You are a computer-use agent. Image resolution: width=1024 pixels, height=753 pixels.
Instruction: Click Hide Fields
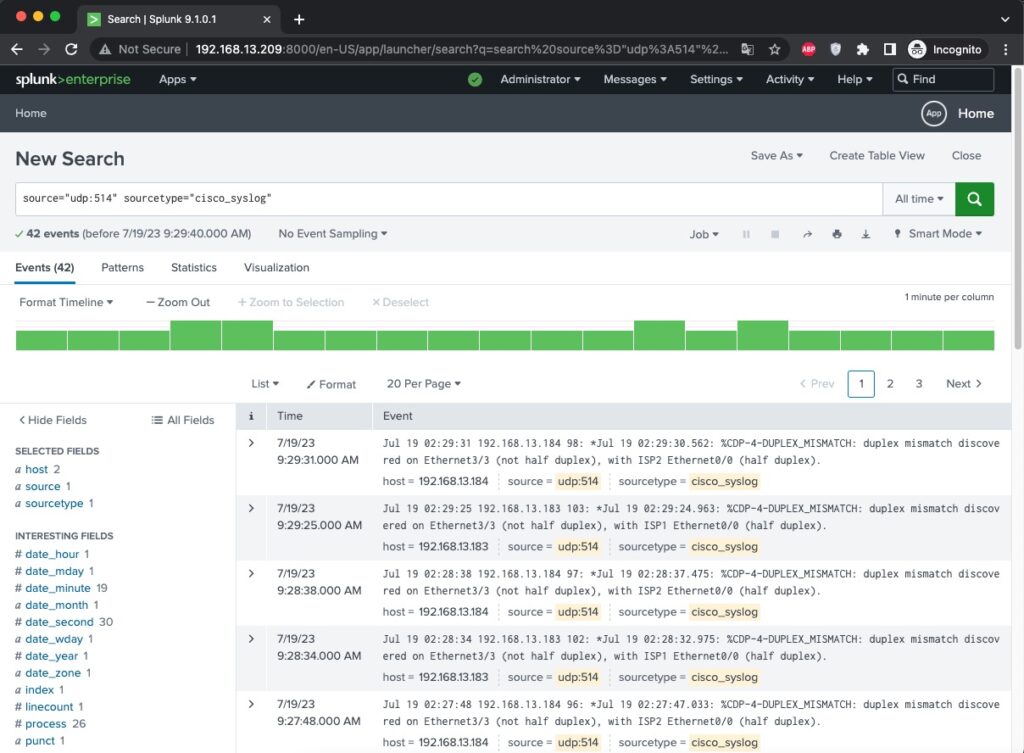52,420
